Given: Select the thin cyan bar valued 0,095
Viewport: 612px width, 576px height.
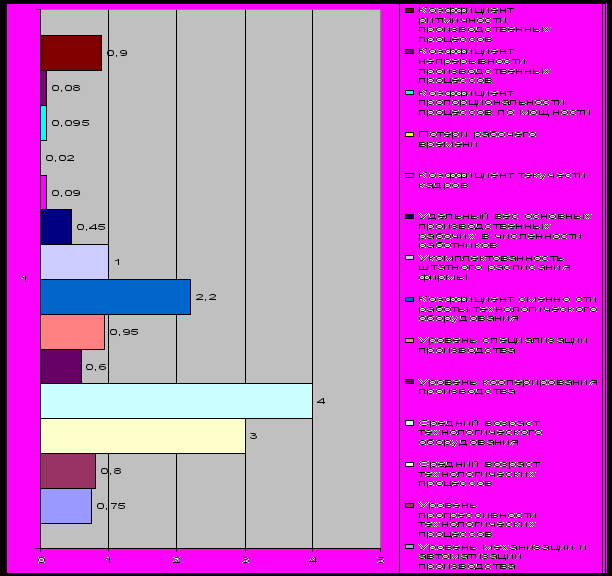Looking at the screenshot, I should point(44,123).
